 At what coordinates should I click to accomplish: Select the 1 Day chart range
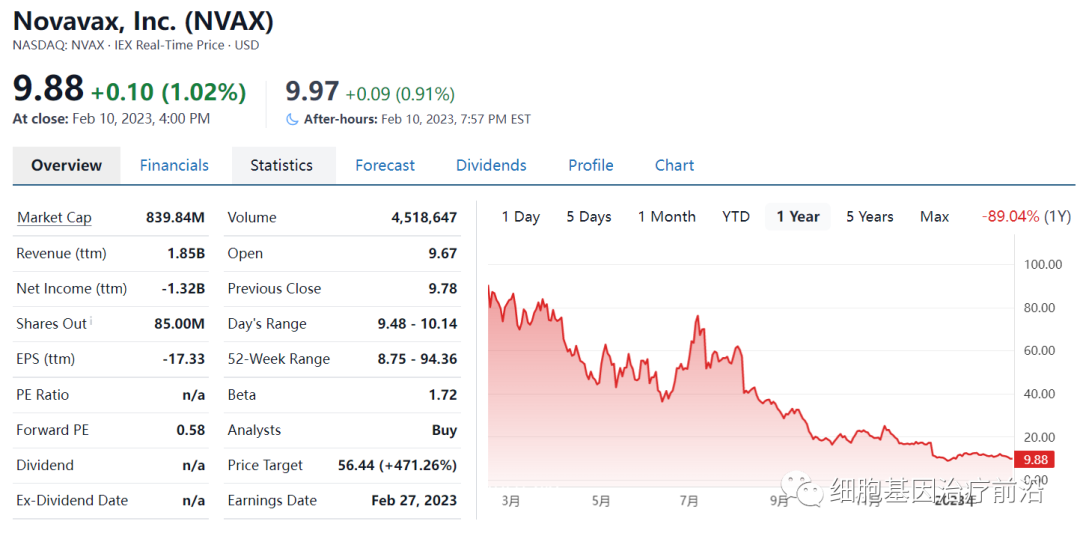(520, 217)
